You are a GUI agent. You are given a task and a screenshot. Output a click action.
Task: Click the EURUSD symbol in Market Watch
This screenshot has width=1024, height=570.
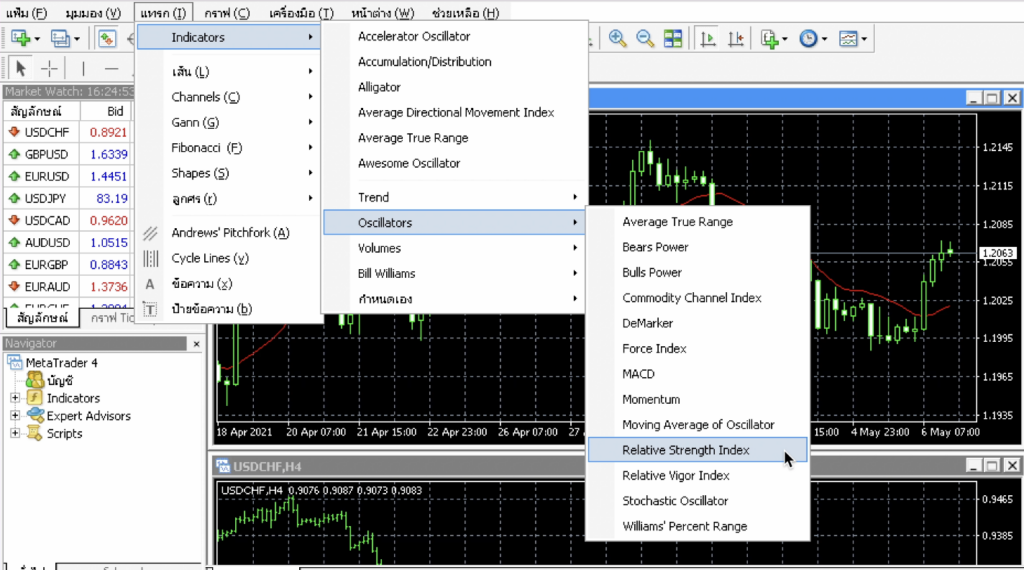pyautogui.click(x=46, y=176)
